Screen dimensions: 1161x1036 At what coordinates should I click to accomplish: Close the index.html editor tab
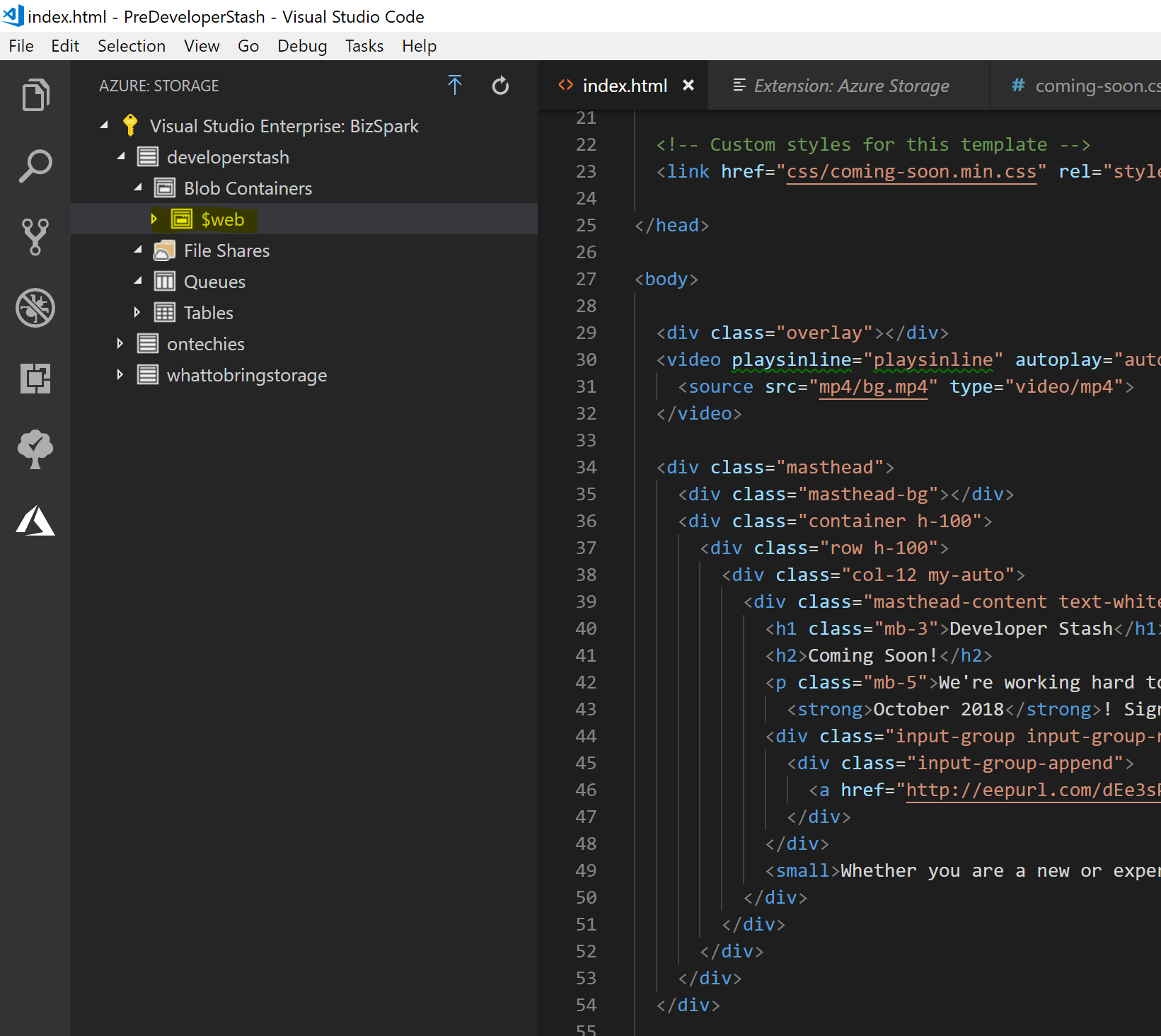click(x=688, y=85)
